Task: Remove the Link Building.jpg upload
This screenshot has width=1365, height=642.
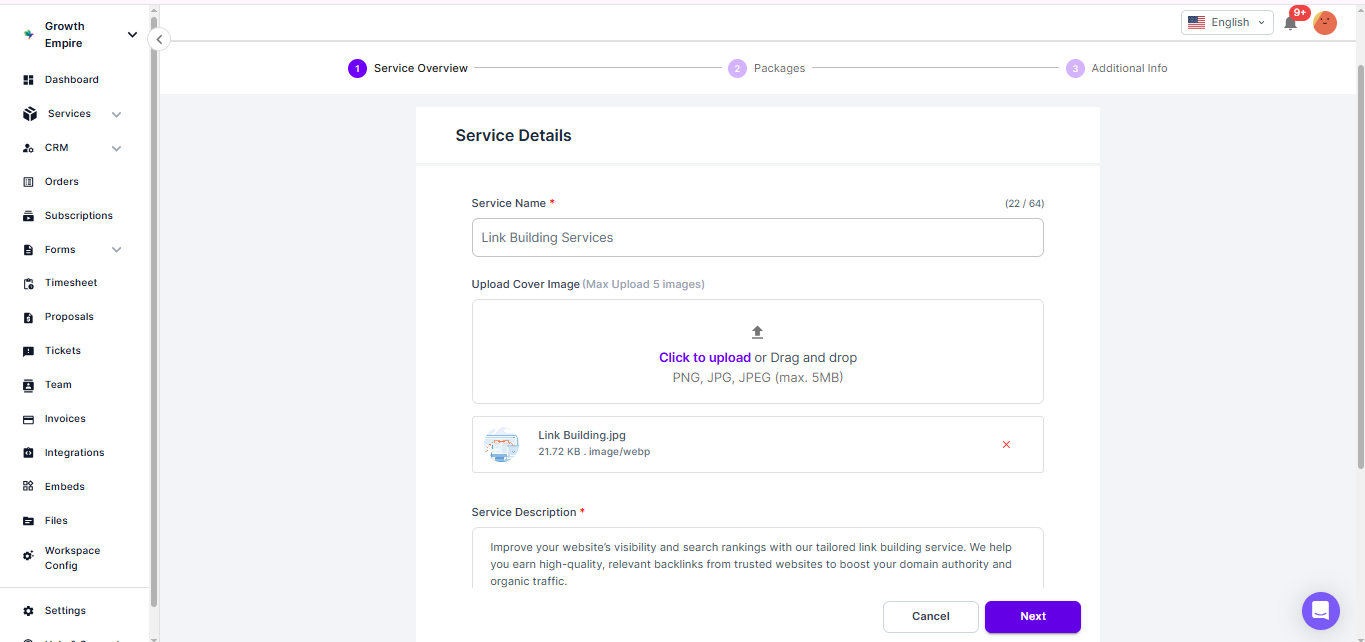Action: (1006, 445)
